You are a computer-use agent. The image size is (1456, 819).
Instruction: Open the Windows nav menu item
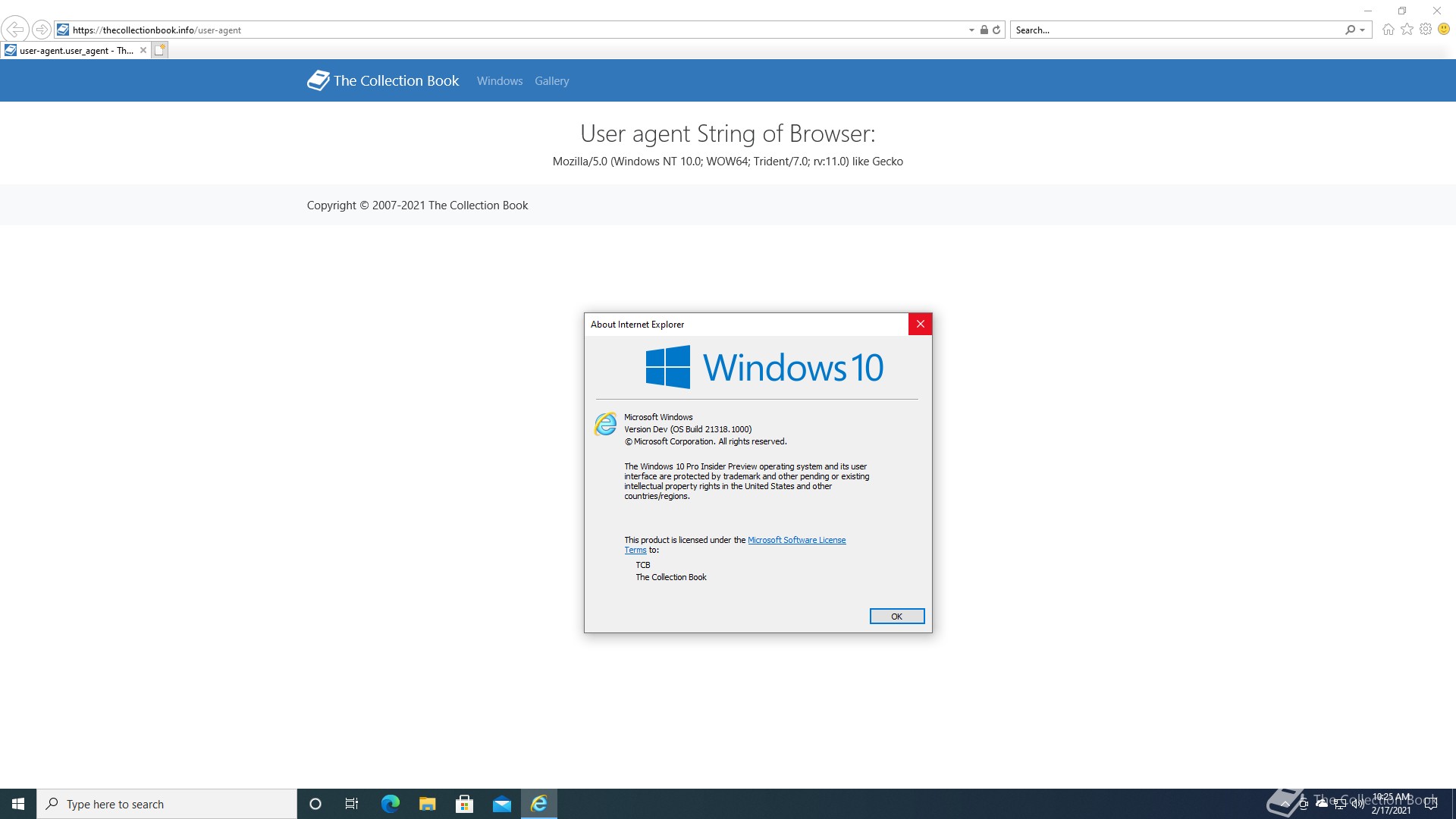500,81
